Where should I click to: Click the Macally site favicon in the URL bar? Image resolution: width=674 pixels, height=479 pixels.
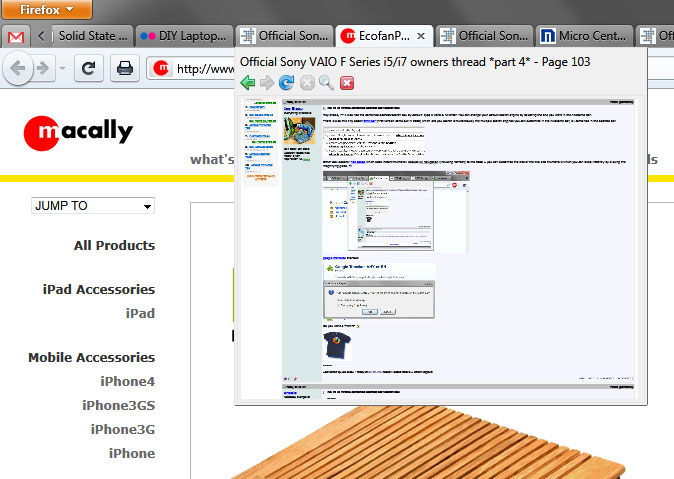point(162,68)
